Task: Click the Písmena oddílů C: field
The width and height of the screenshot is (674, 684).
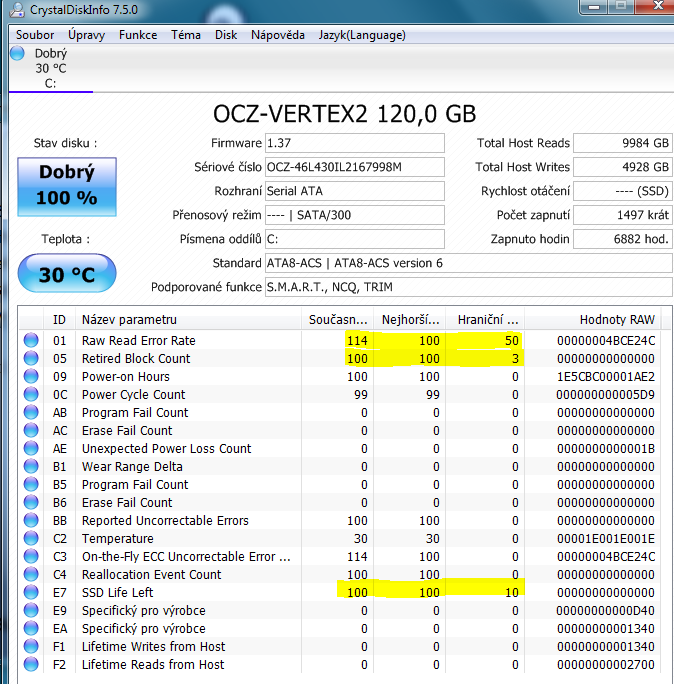Action: click(355, 239)
